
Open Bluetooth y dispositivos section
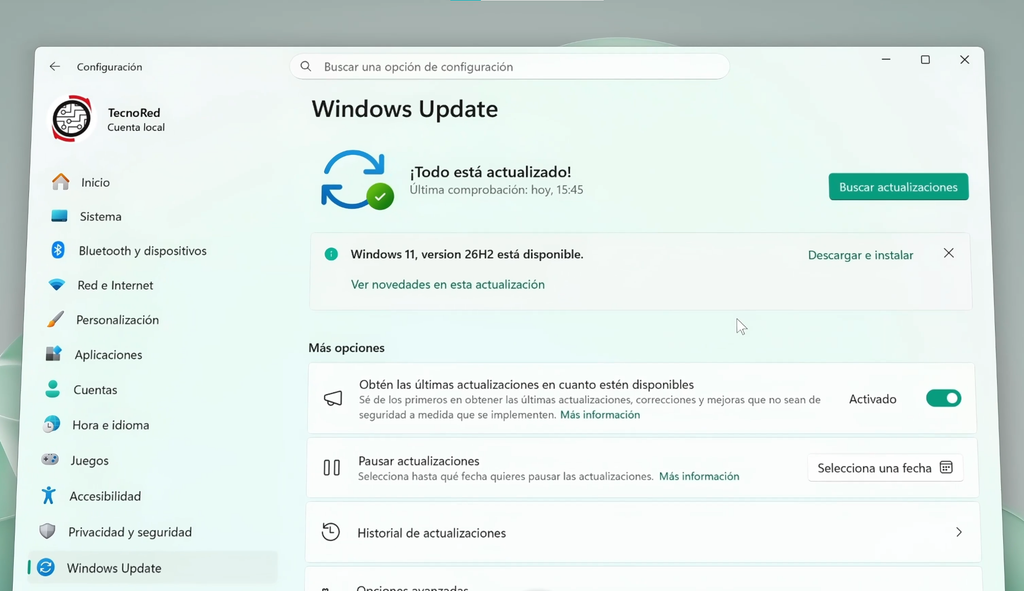(x=142, y=251)
